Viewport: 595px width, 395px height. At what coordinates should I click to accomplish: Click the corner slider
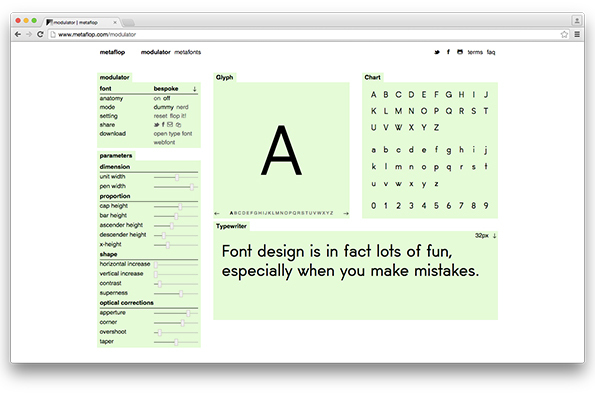tap(176, 323)
